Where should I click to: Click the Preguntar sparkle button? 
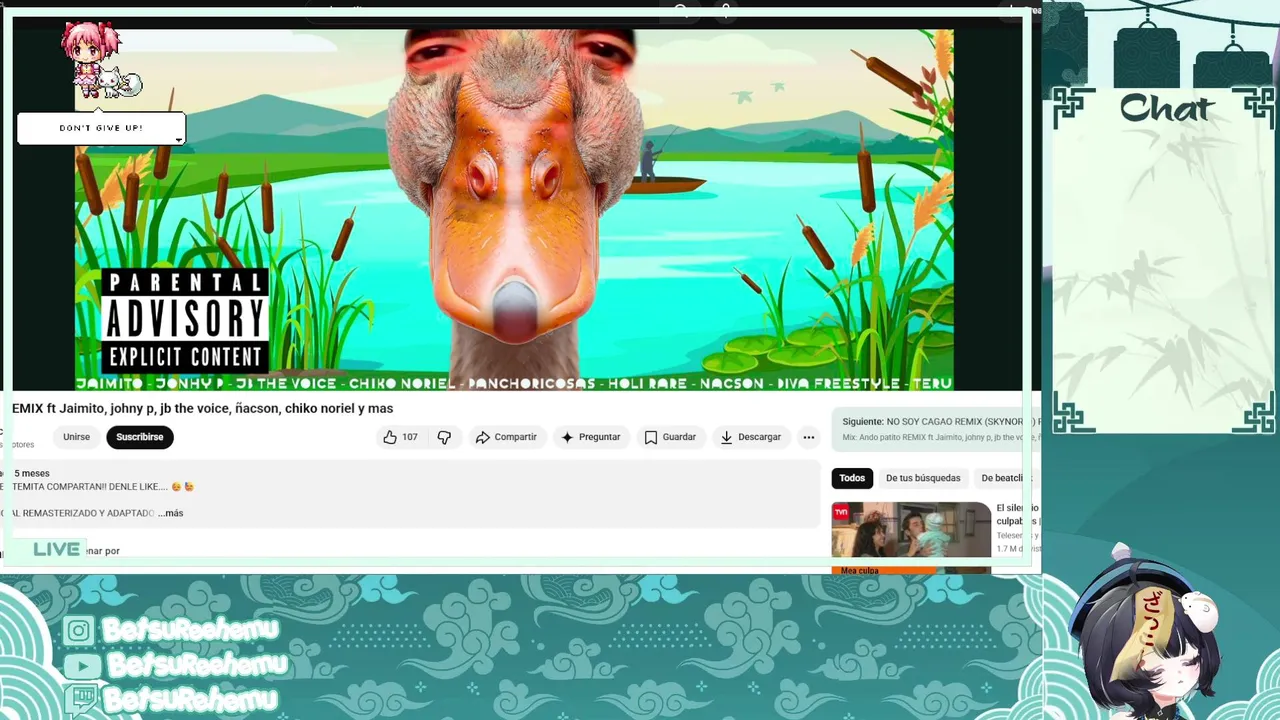(590, 437)
